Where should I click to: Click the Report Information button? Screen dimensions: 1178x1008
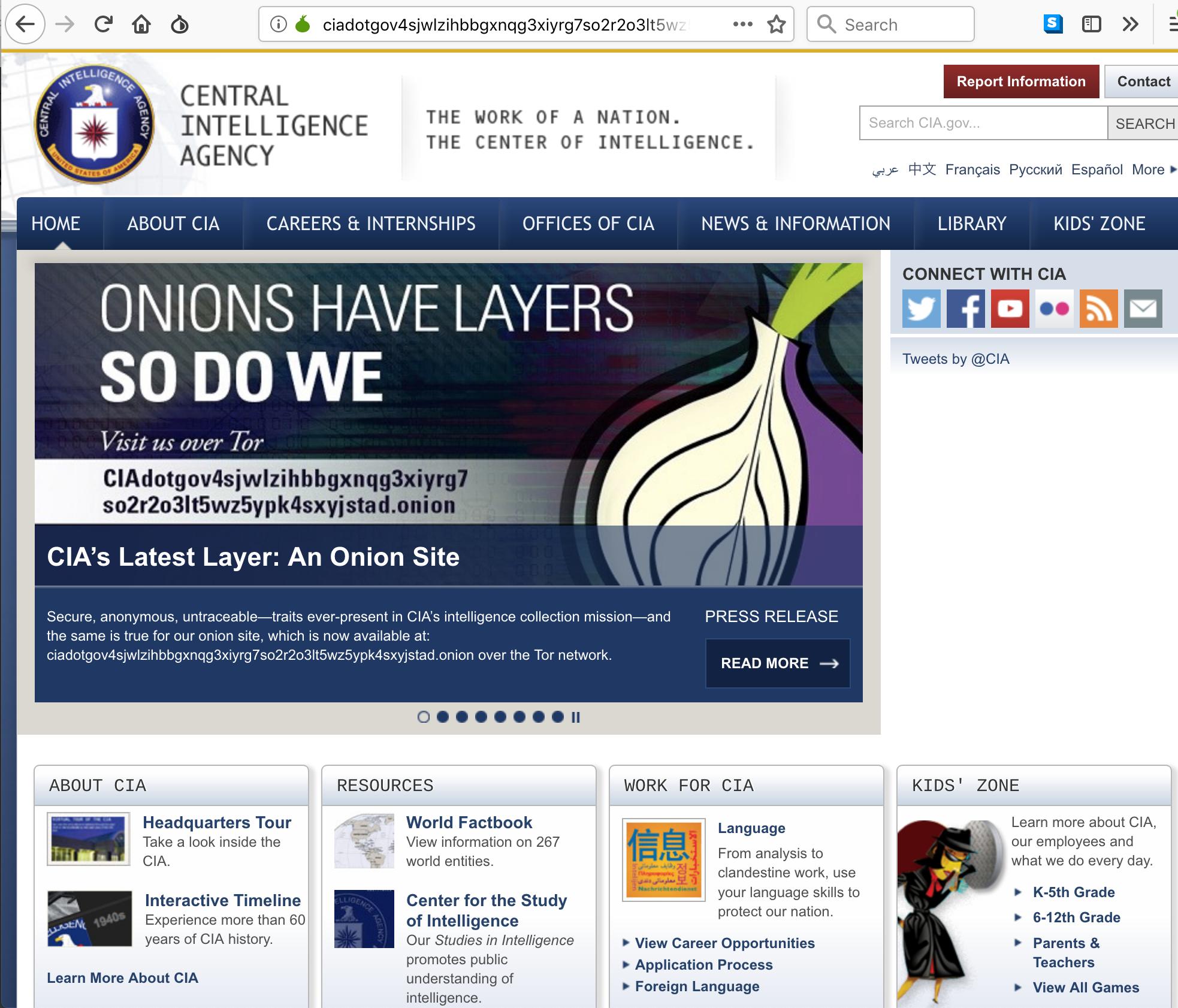1020,80
